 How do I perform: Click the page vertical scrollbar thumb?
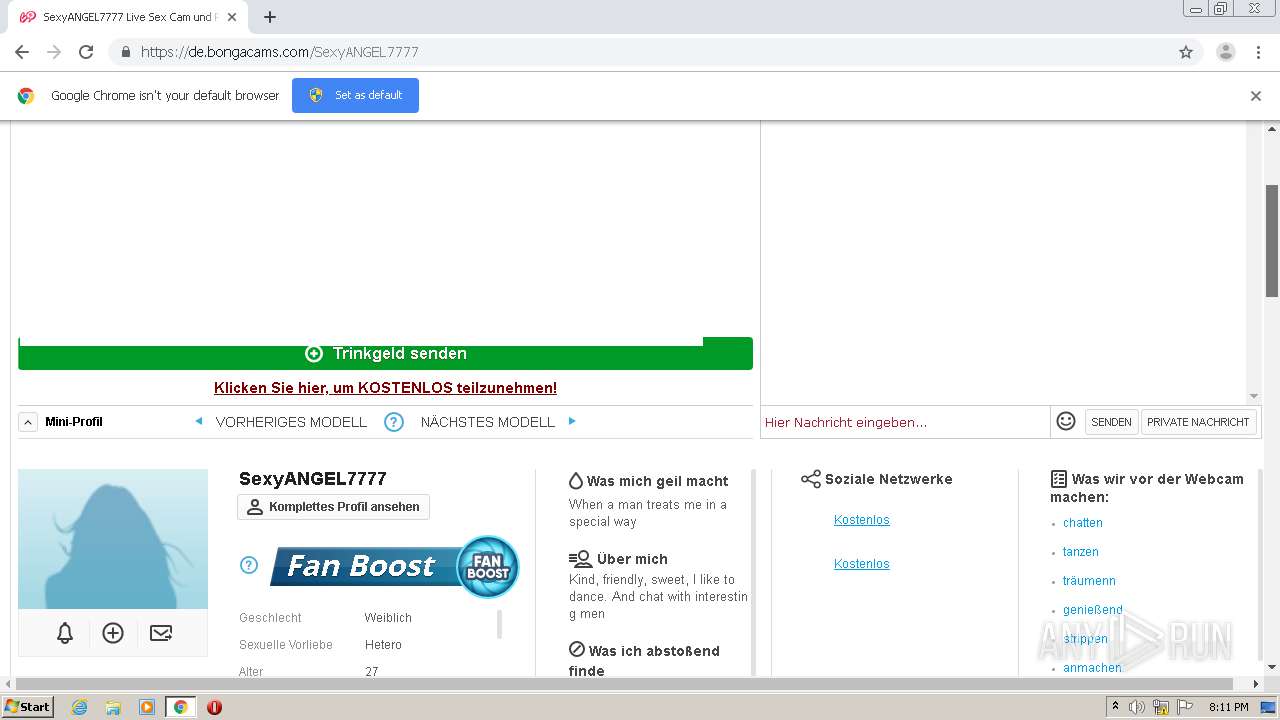tap(1272, 240)
